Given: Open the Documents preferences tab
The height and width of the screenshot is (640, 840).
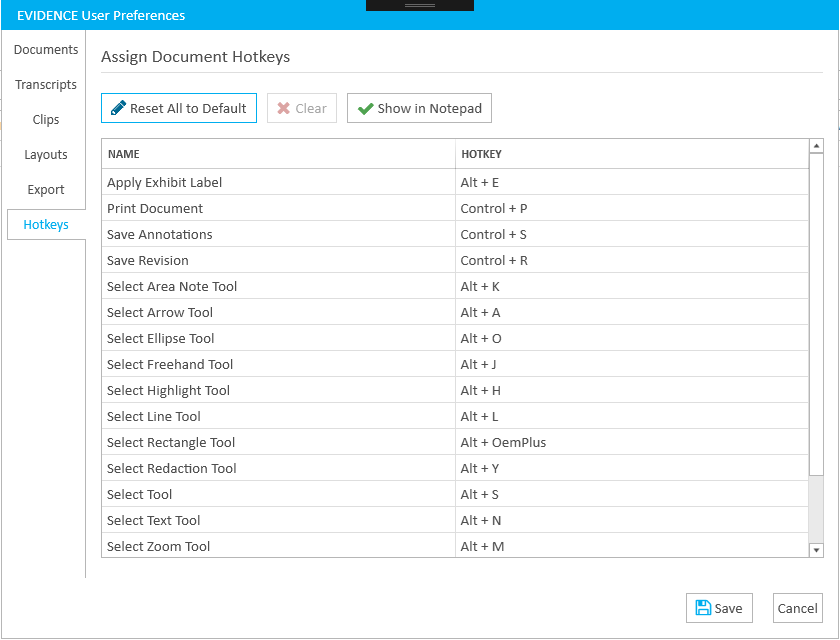Looking at the screenshot, I should click(46, 50).
